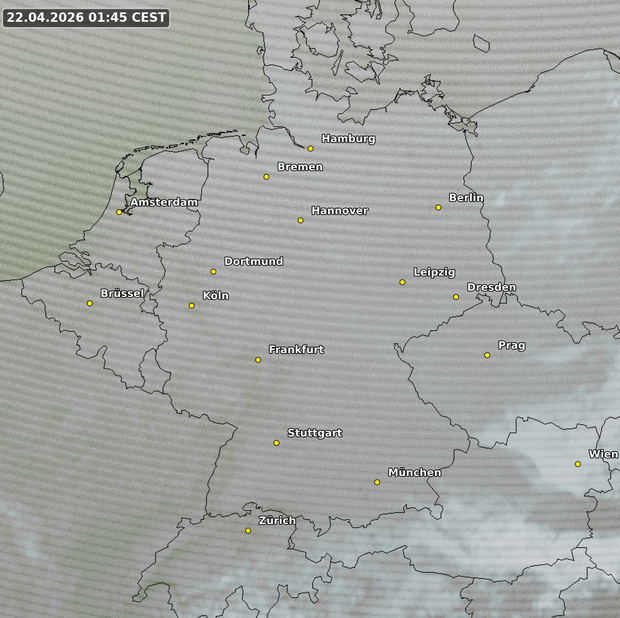Click the Hannover text label
Screen dimensions: 620x618
click(339, 211)
